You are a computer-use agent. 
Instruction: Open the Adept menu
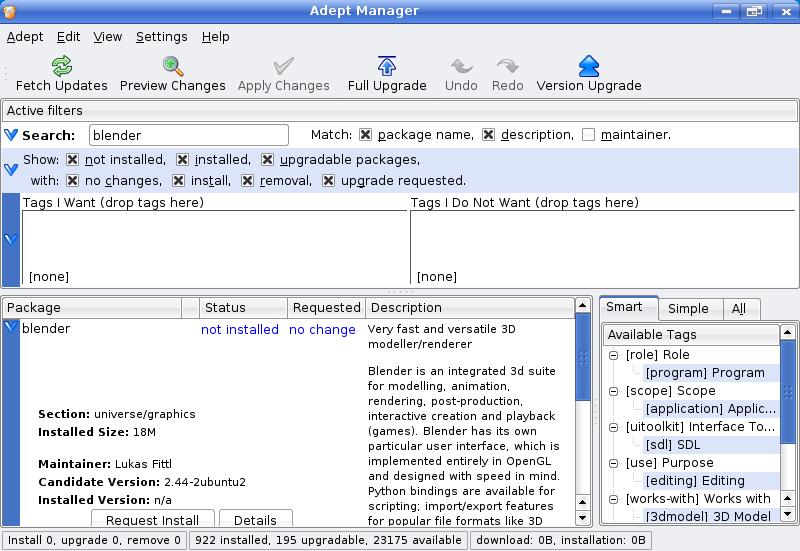25,37
